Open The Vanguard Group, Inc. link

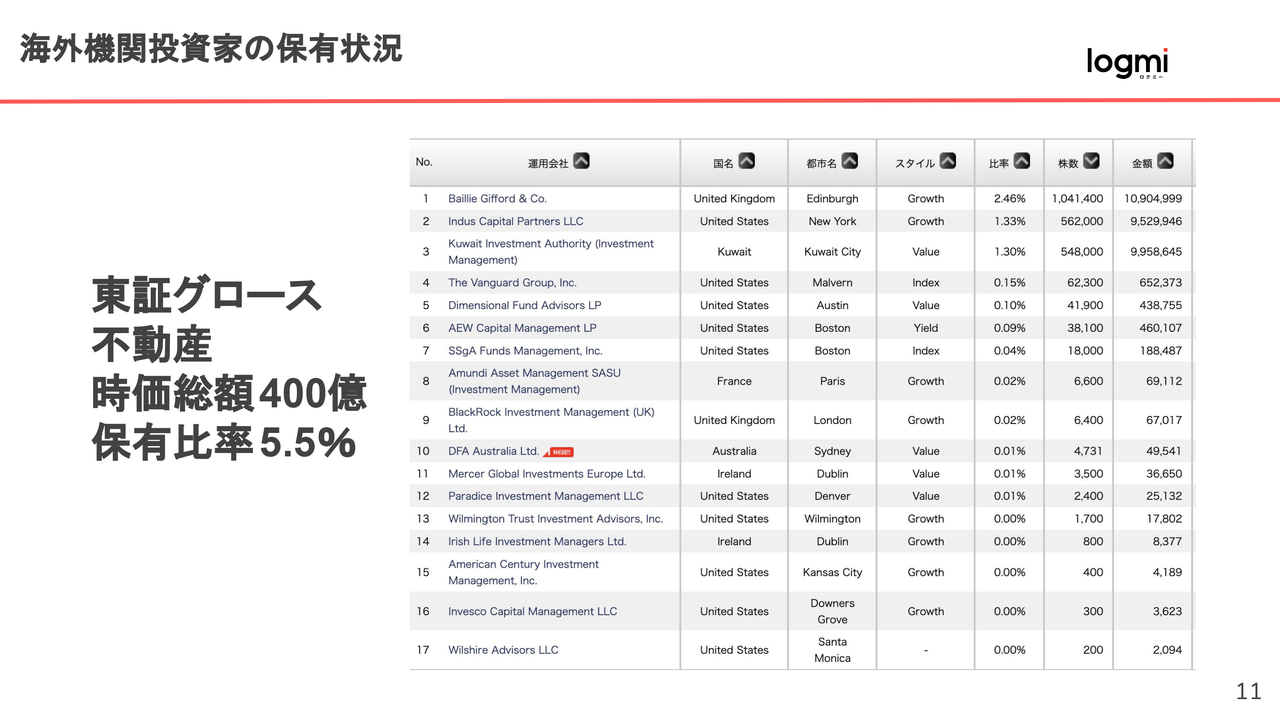tap(512, 283)
